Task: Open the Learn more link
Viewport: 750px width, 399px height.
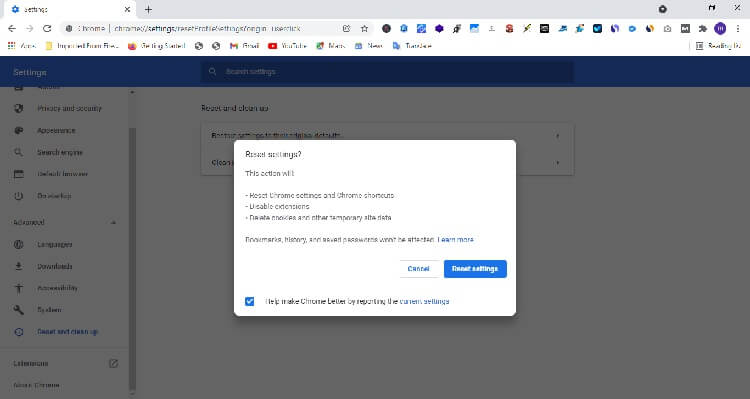Action: tap(455, 239)
